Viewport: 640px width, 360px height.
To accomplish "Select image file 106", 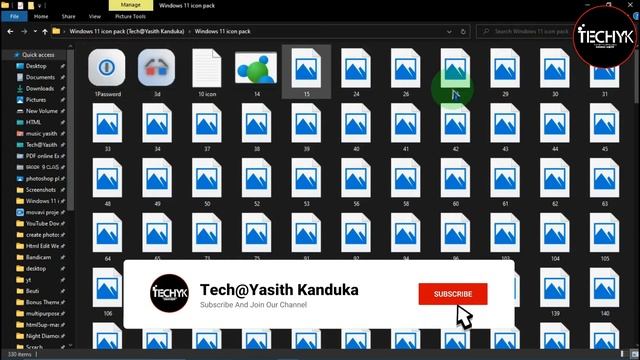I will coord(107,291).
